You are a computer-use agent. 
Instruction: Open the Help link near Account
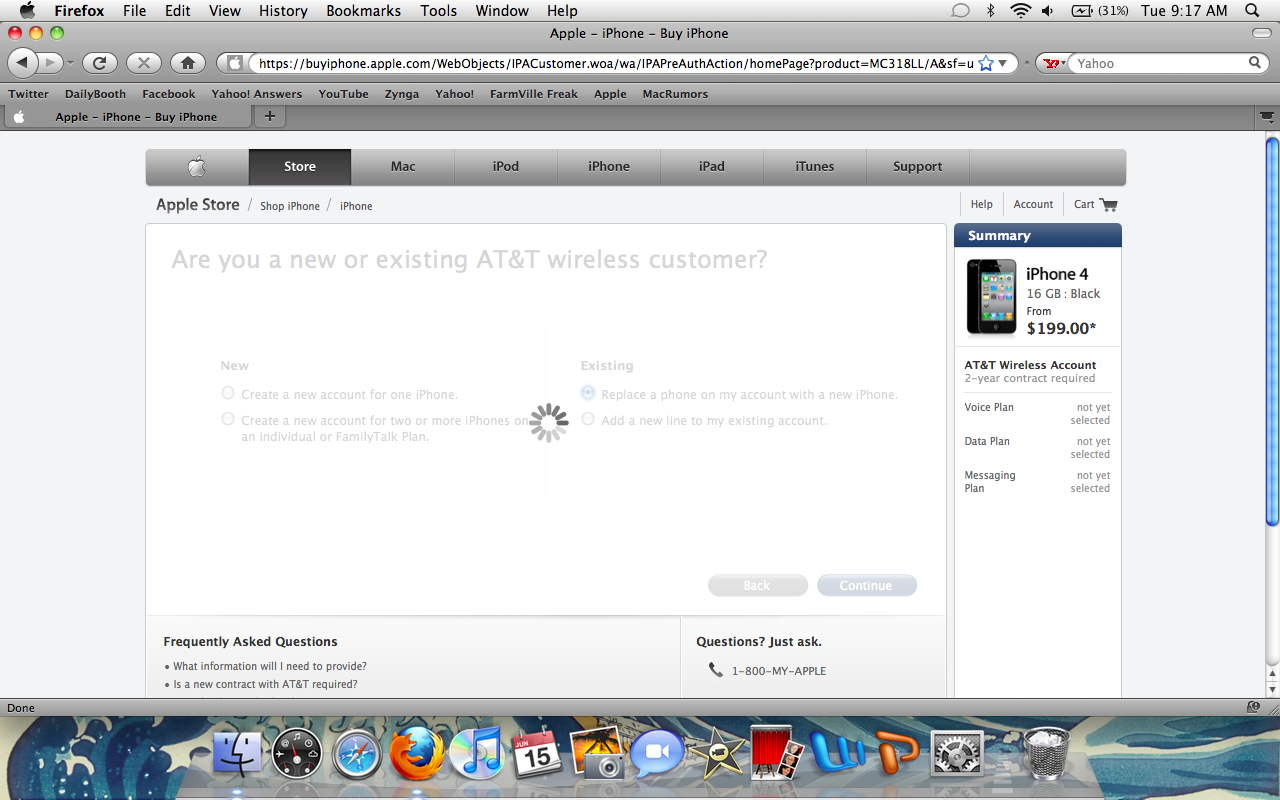982,204
